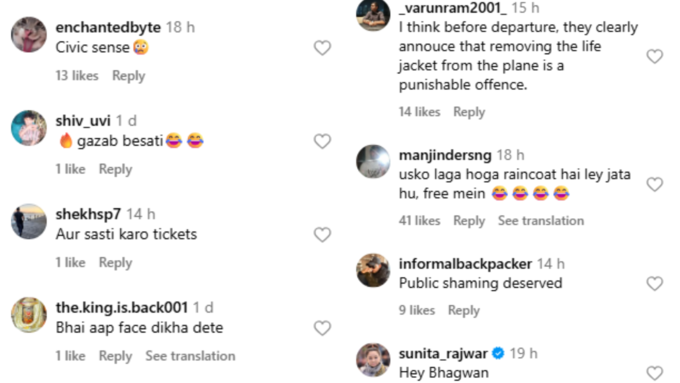
Task: Open shiv_uvi's profile picture
Action: tap(29, 128)
